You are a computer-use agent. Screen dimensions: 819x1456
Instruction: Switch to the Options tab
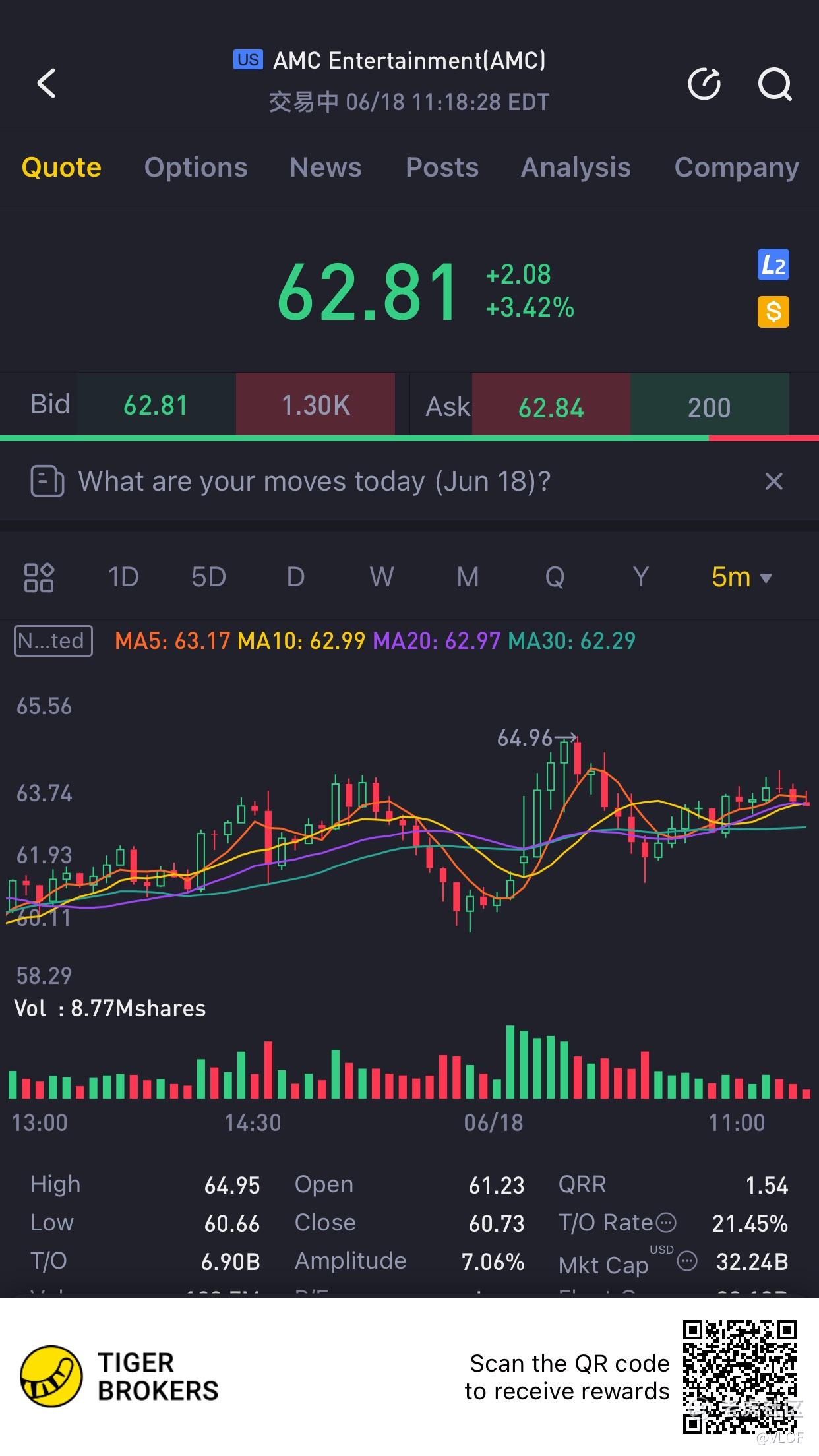click(x=196, y=167)
